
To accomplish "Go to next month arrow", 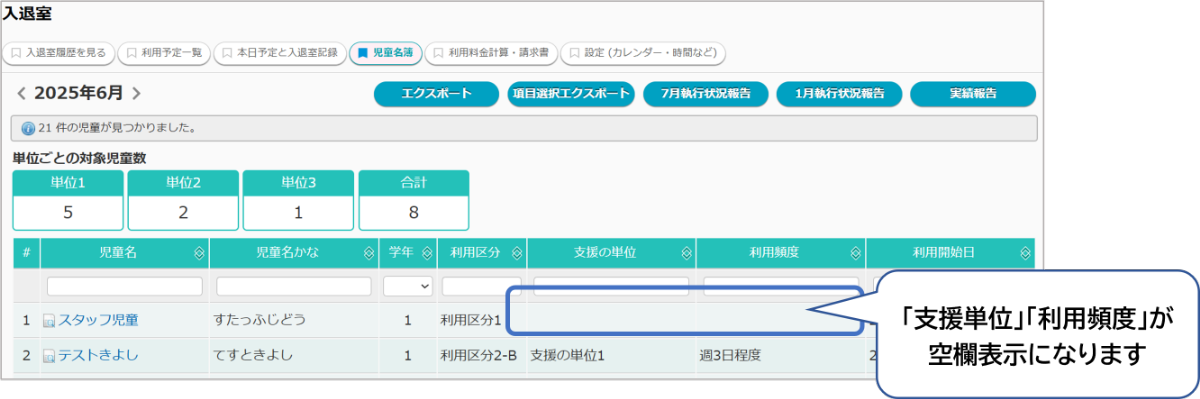I will pos(136,94).
